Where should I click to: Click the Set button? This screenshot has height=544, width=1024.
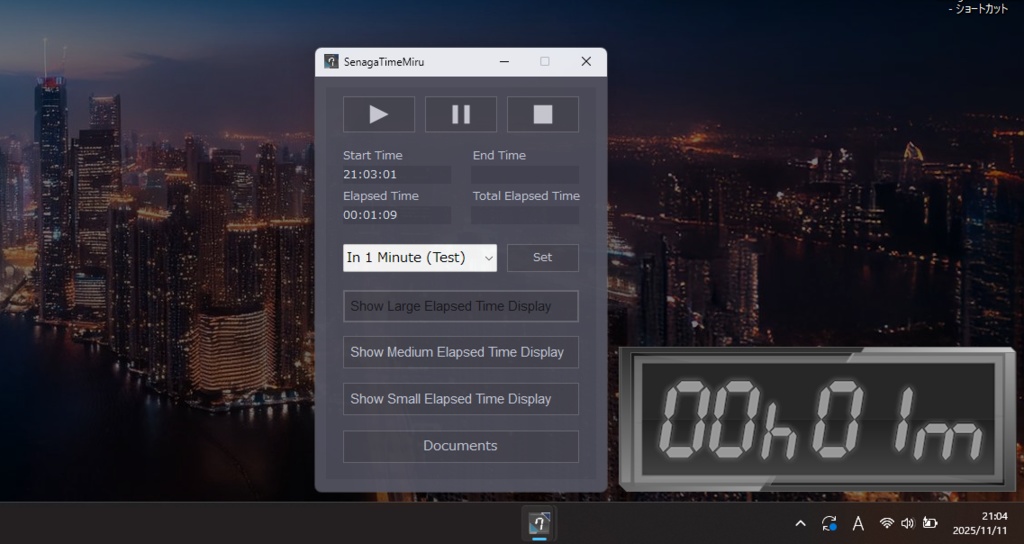pos(543,258)
